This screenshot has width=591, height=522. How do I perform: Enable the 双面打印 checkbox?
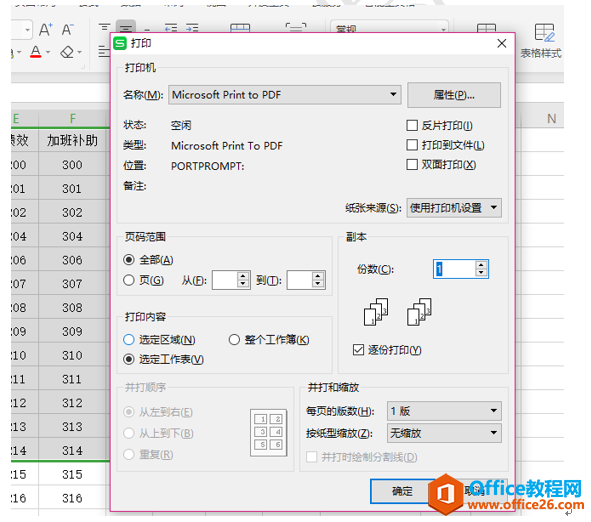pyautogui.click(x=412, y=164)
